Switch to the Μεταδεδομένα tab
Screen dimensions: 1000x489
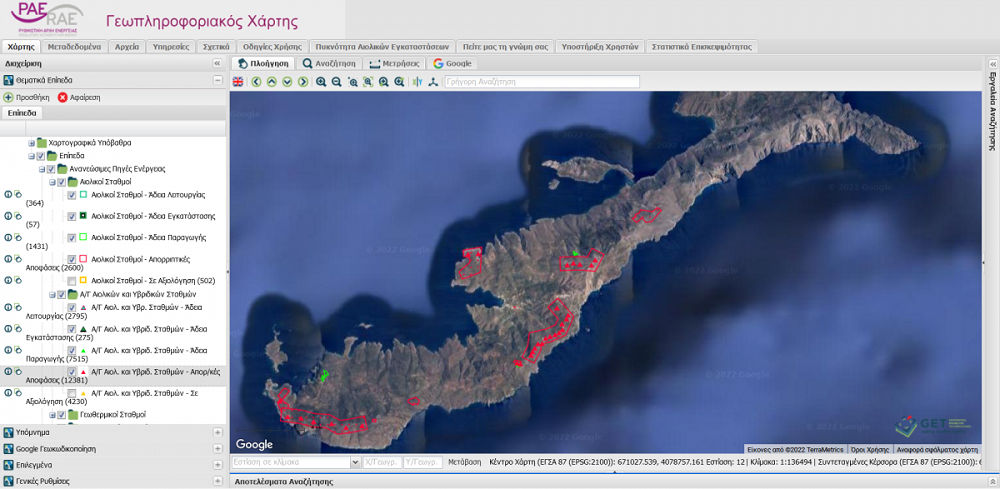(76, 46)
